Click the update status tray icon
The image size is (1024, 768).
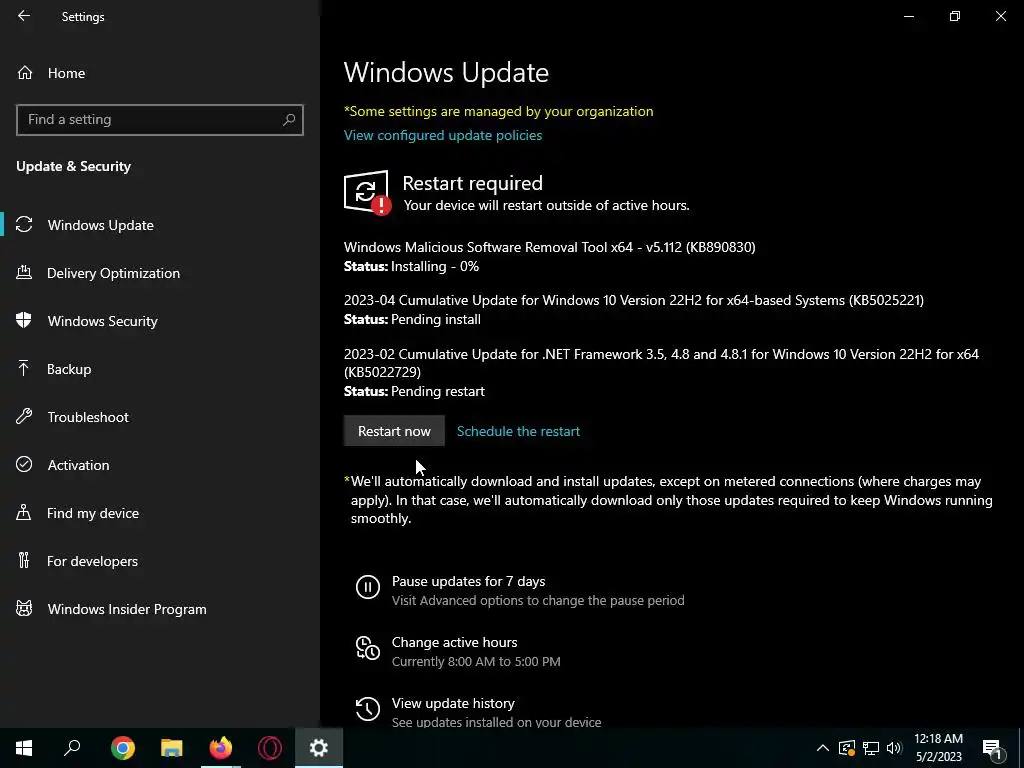tap(846, 748)
